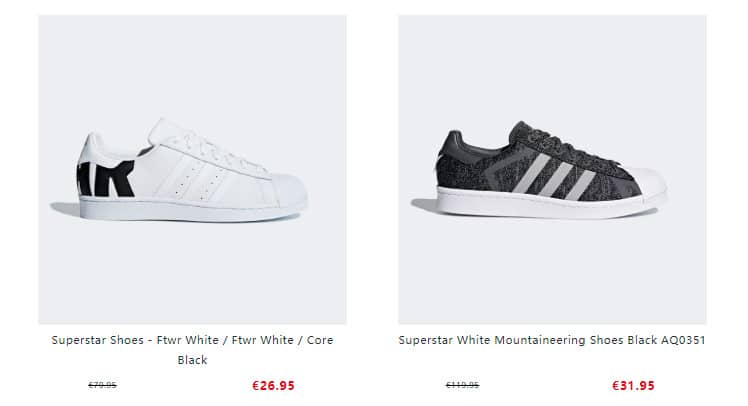Click the 'Superstar Shoes - Ftwr White' title link
This screenshot has width=748, height=406.
[x=192, y=340]
